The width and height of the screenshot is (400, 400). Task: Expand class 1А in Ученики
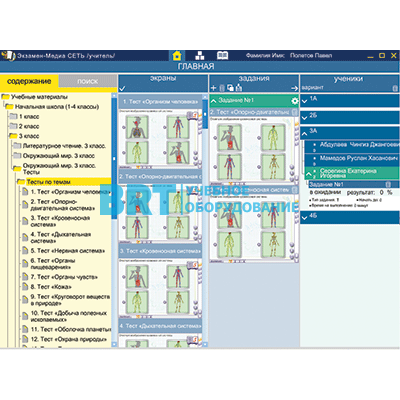[304, 100]
